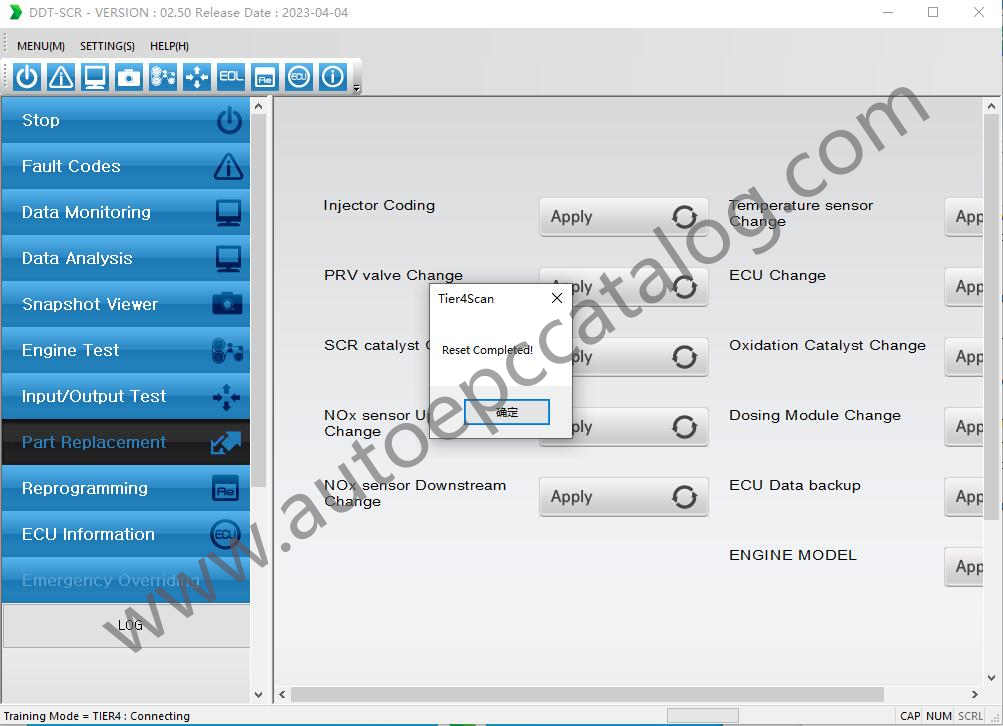Click the monitor toolbar icon
This screenshot has width=1003, height=726.
click(95, 77)
